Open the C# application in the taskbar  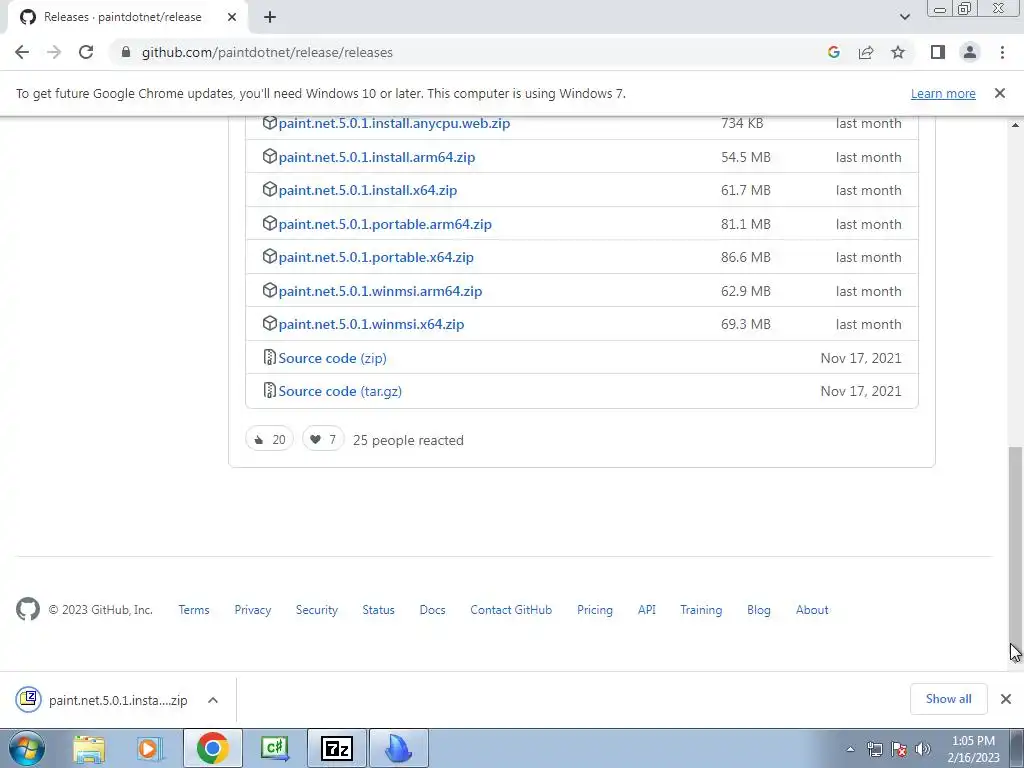tap(274, 748)
